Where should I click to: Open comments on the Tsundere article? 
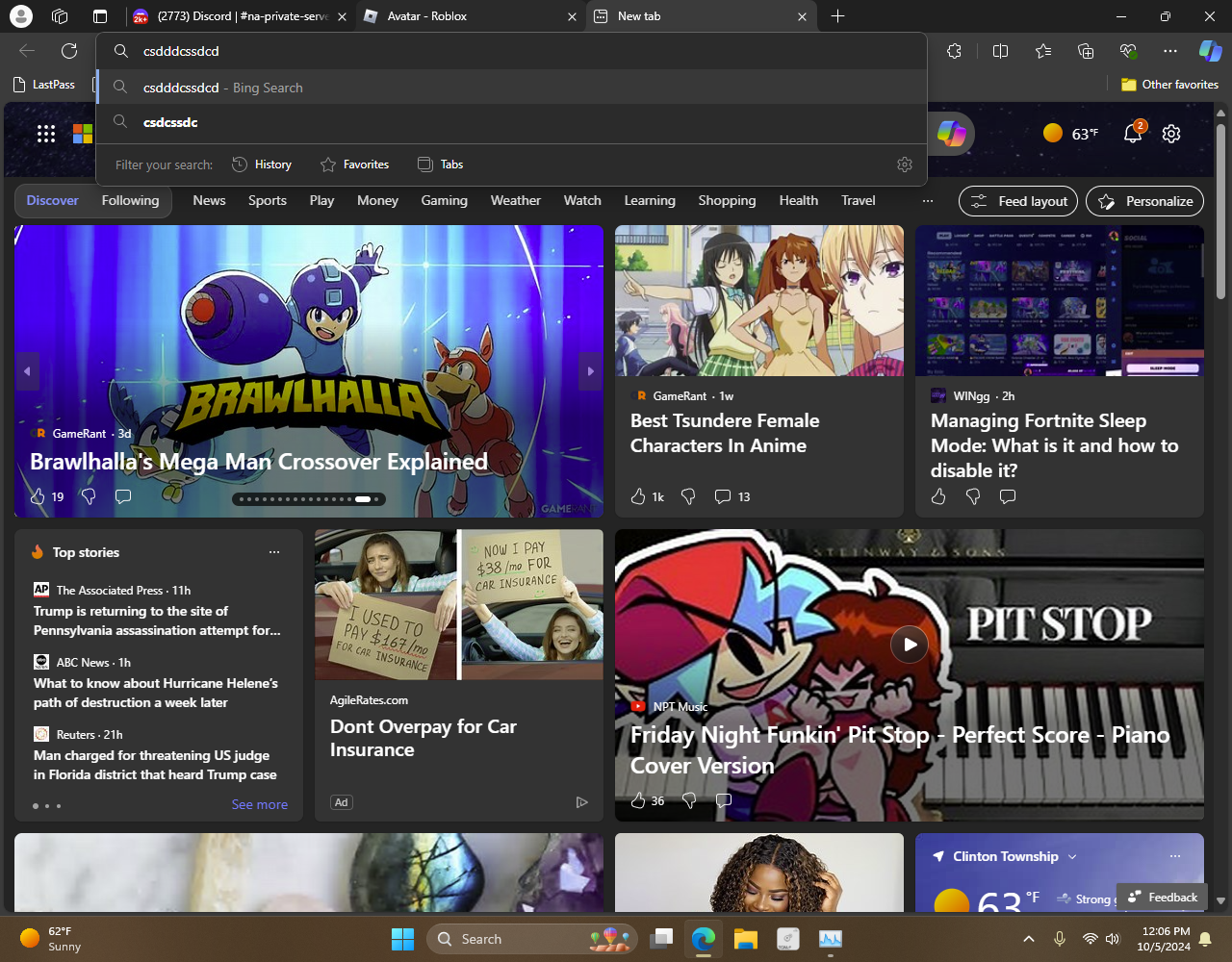(x=723, y=496)
